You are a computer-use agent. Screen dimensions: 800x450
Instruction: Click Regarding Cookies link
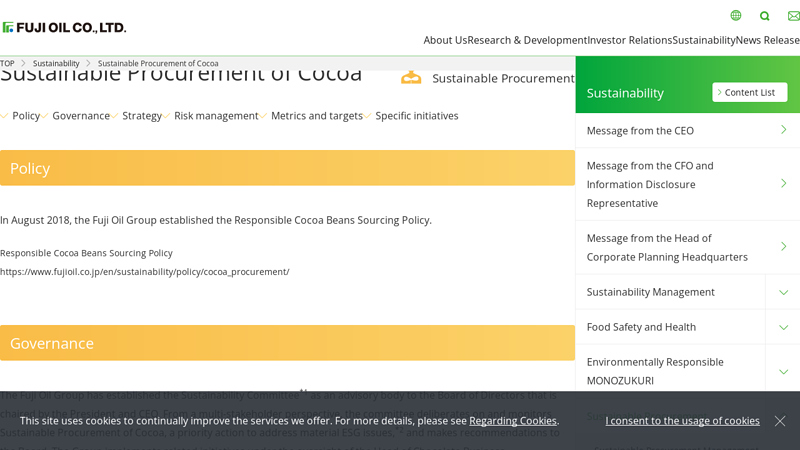tap(513, 421)
